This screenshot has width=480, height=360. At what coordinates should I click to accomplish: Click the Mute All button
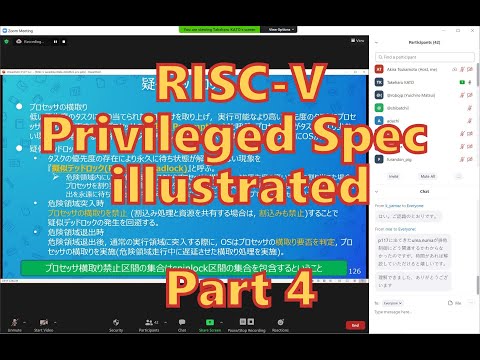pyautogui.click(x=428, y=176)
